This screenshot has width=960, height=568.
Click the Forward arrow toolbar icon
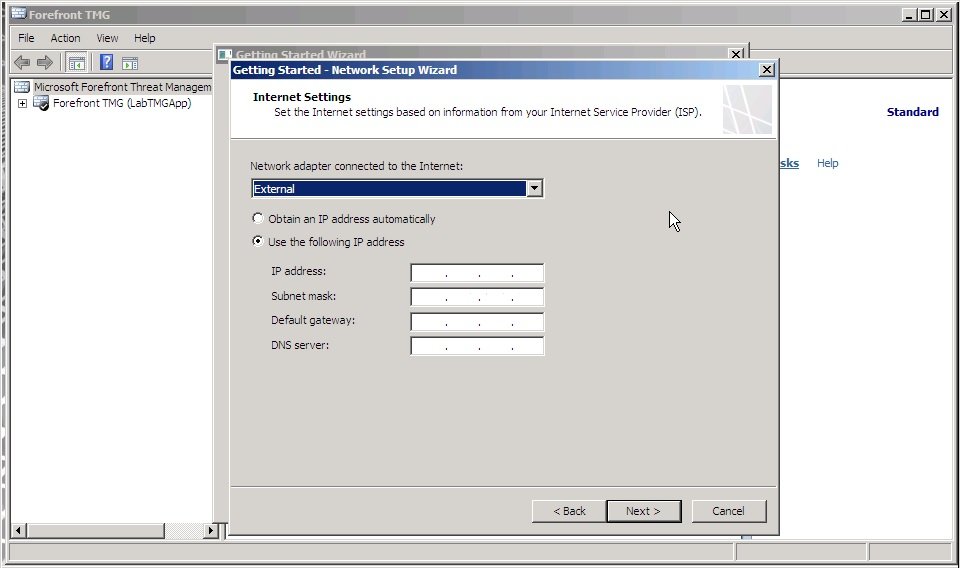point(44,62)
